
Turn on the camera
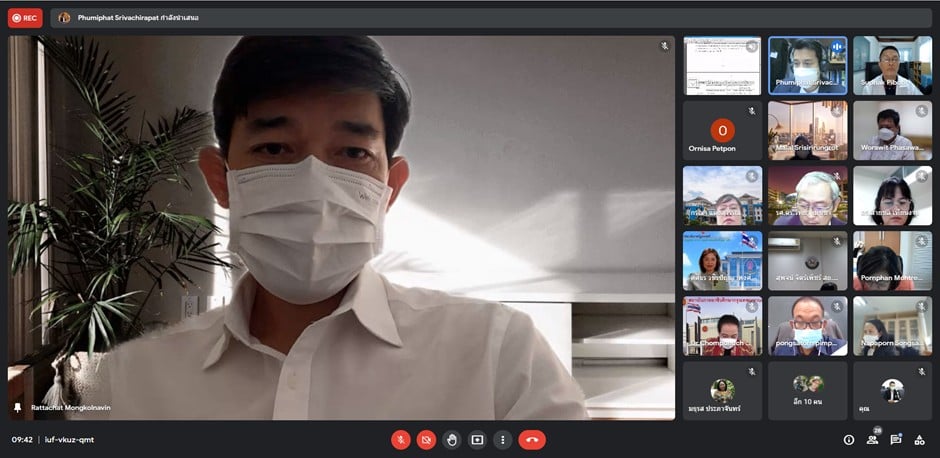[426, 439]
